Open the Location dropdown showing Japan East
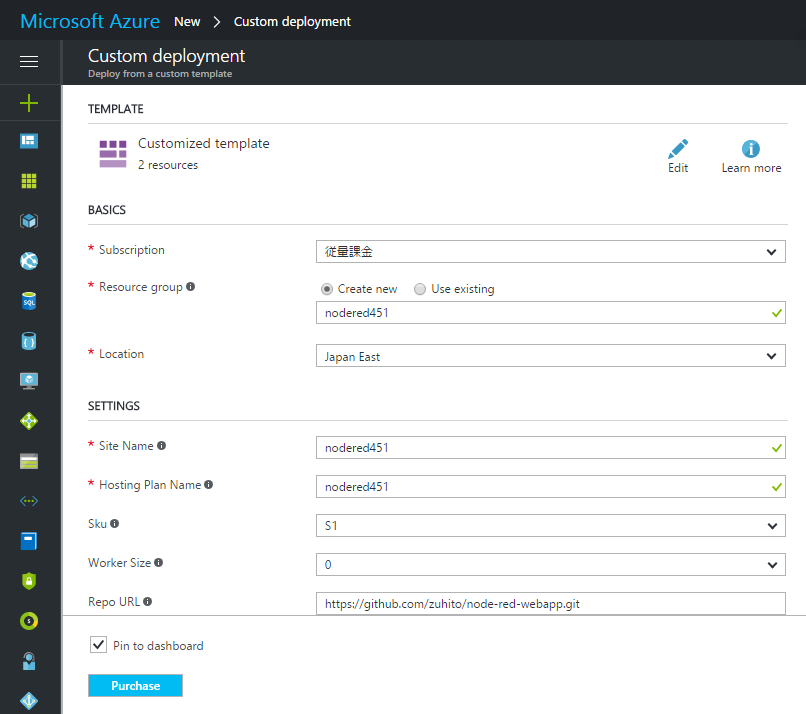806x714 pixels. click(x=551, y=356)
